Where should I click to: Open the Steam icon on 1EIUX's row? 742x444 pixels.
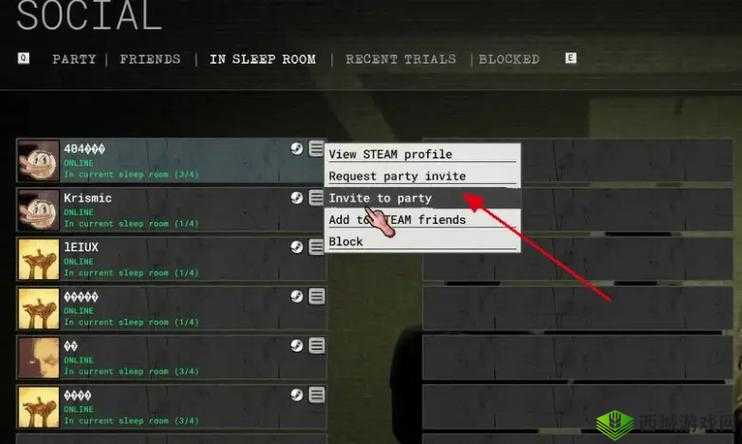point(296,247)
